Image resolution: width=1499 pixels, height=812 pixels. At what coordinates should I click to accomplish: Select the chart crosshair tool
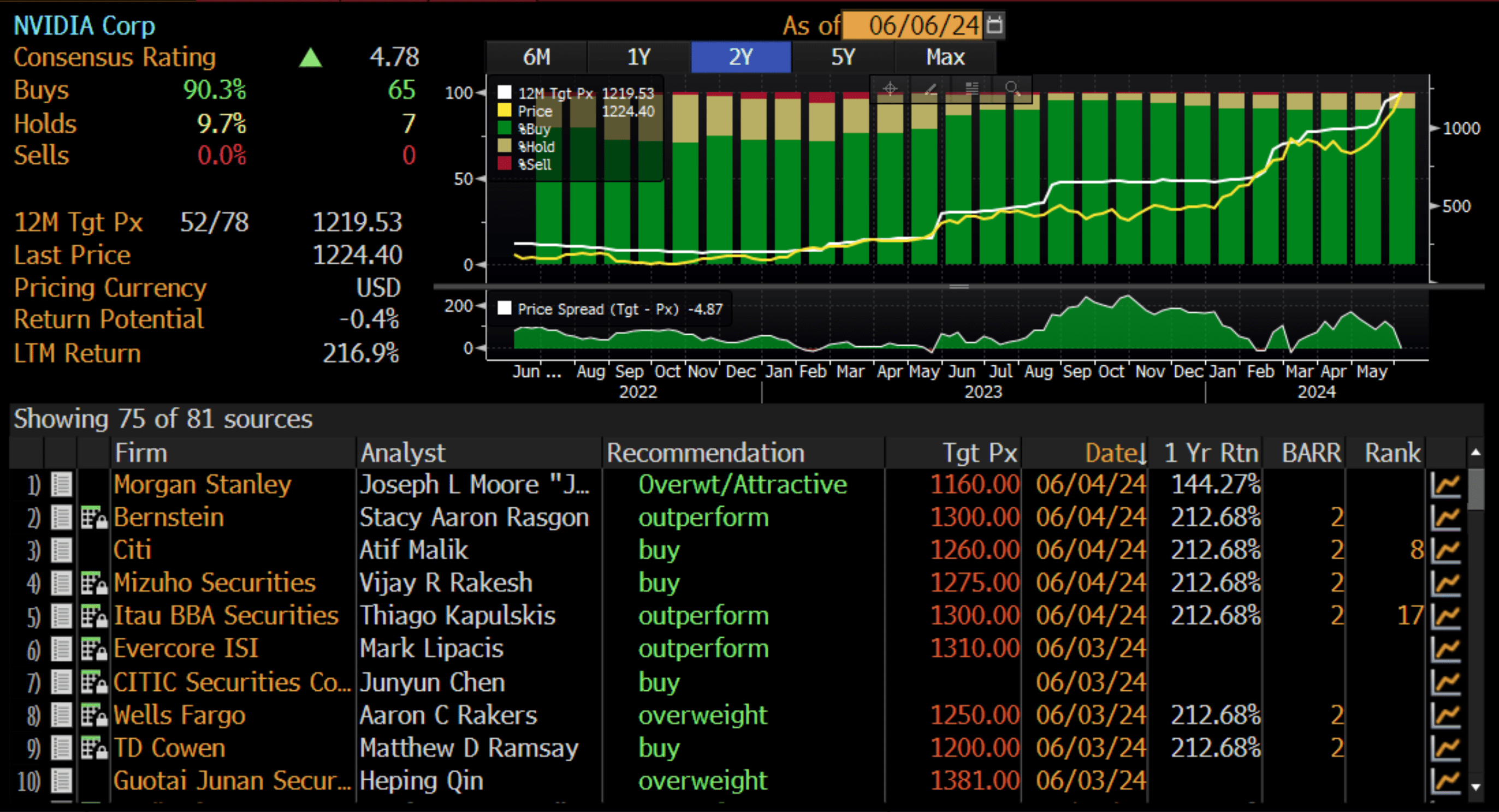click(890, 88)
